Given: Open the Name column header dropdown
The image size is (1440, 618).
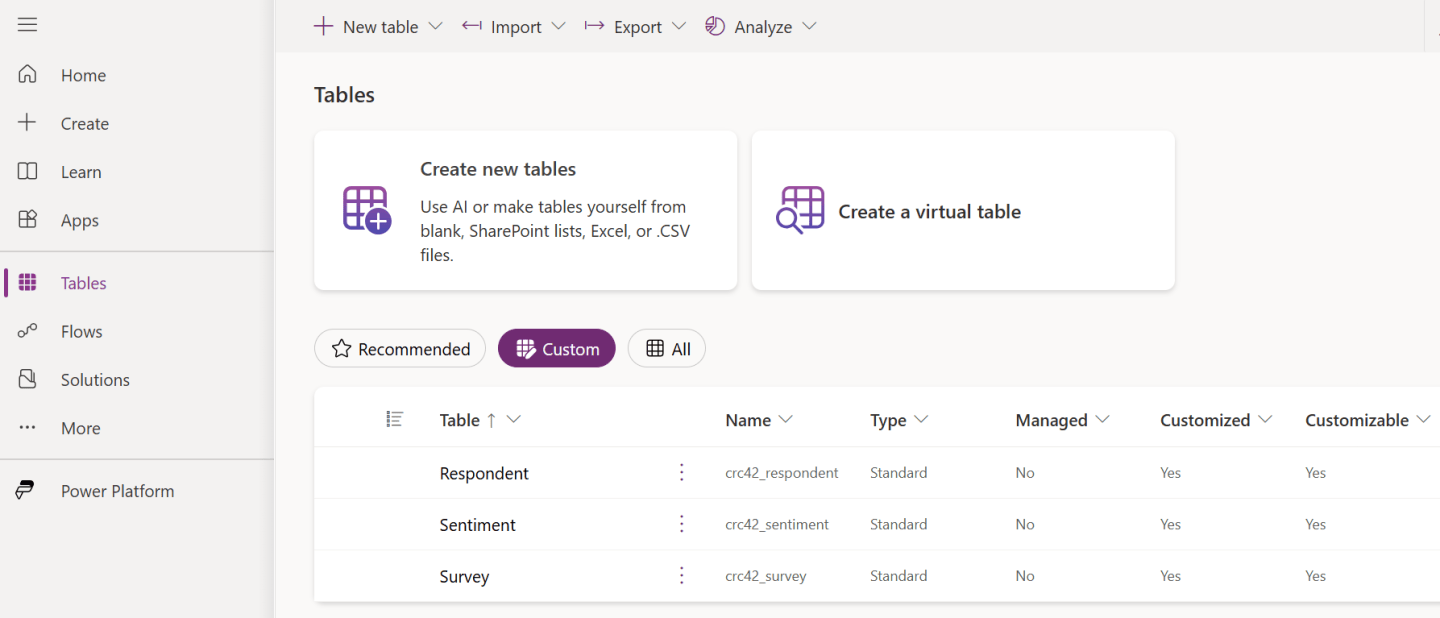Looking at the screenshot, I should tap(786, 419).
